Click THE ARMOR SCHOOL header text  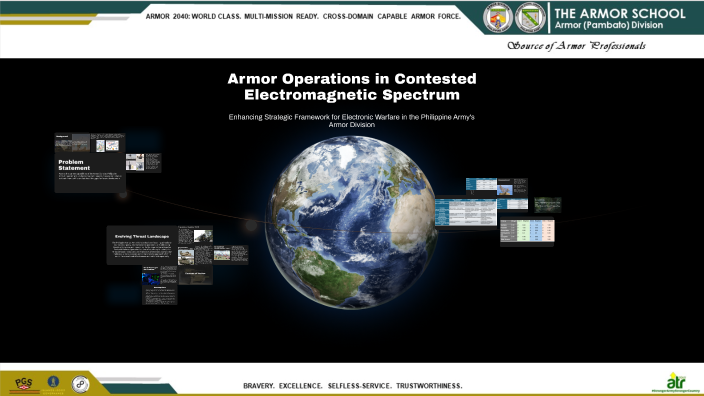pyautogui.click(x=620, y=13)
